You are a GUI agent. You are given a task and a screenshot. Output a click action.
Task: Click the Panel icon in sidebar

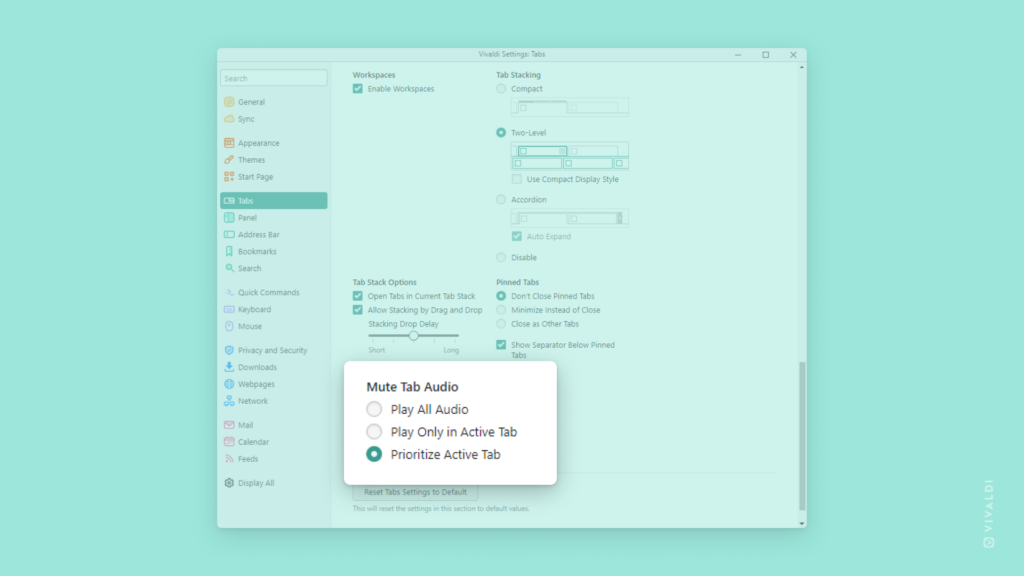[x=229, y=217]
